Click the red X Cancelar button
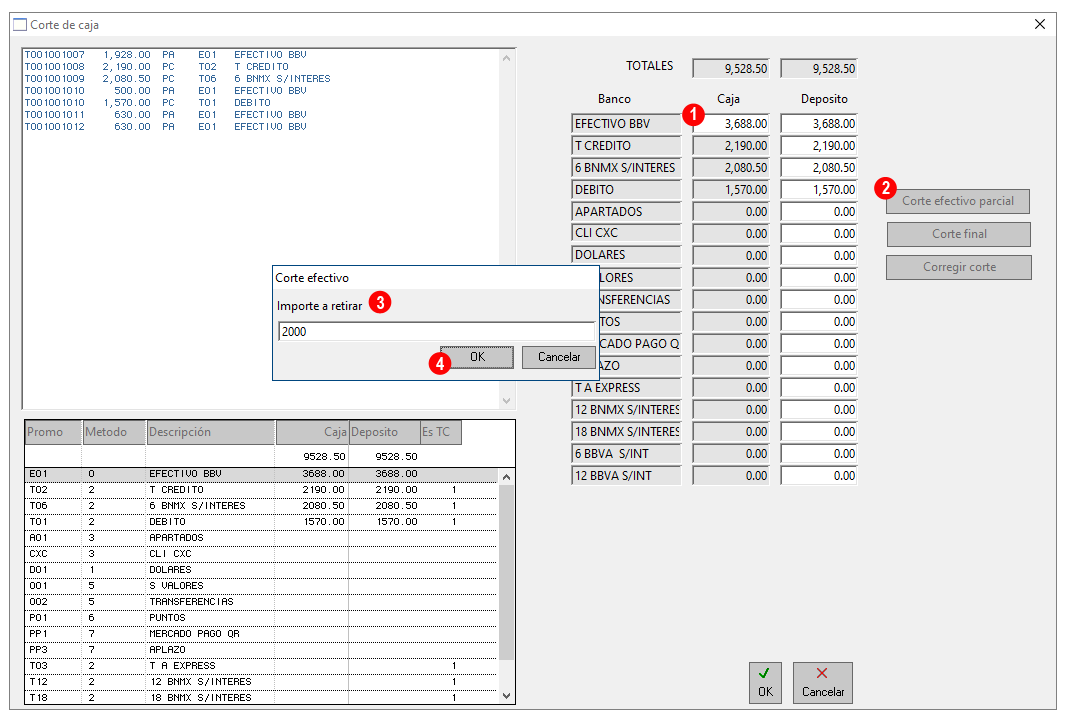1067x720 pixels. [822, 682]
